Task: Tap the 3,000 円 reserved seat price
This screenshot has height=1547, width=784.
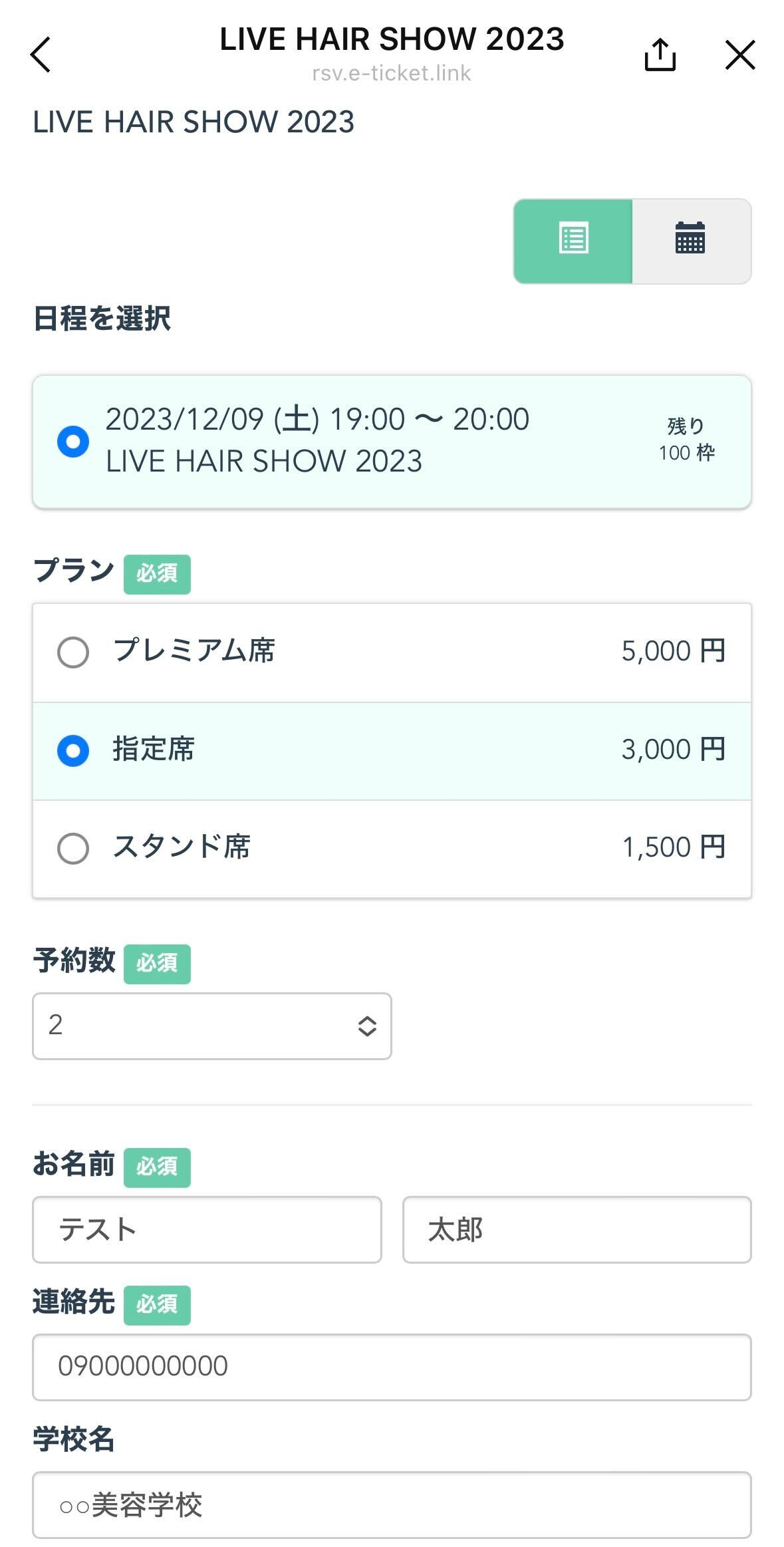Action: click(673, 750)
